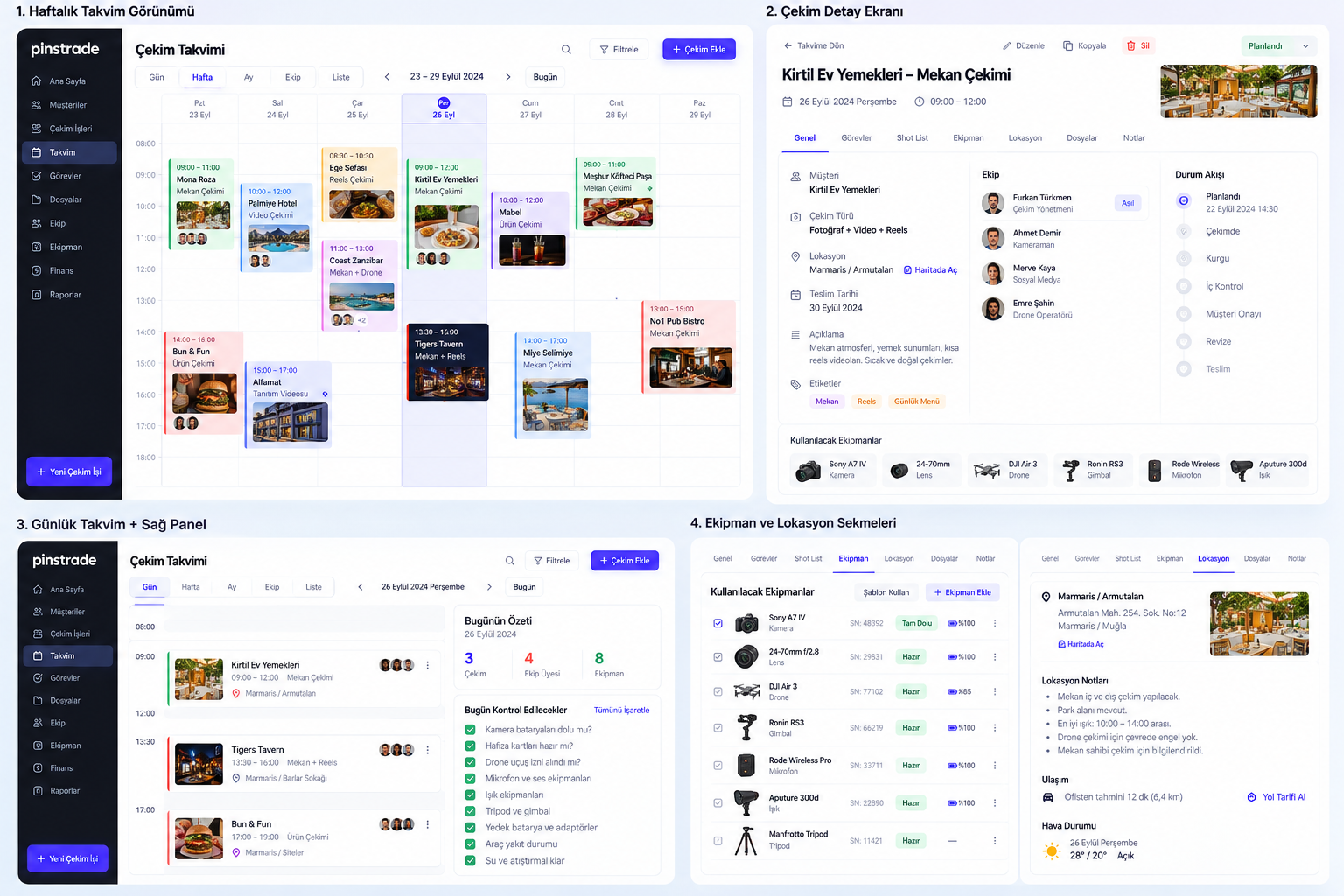Uncheck 'Drone uçuş izni alındı mı?'
This screenshot has height=896, width=1344.
pyautogui.click(x=471, y=762)
